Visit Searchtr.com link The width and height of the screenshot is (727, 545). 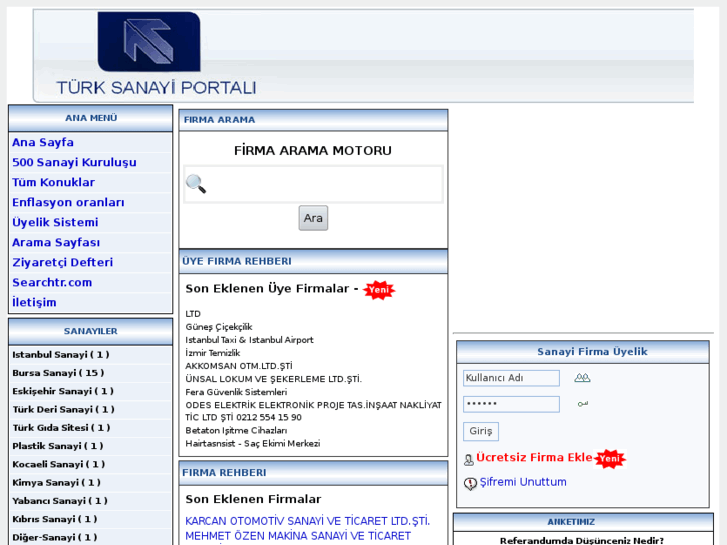(52, 282)
